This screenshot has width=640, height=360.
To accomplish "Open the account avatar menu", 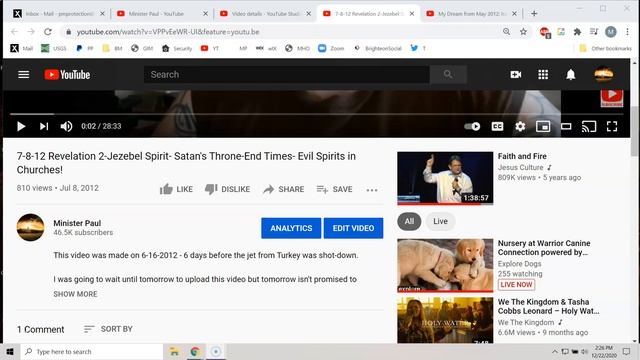I will click(604, 74).
